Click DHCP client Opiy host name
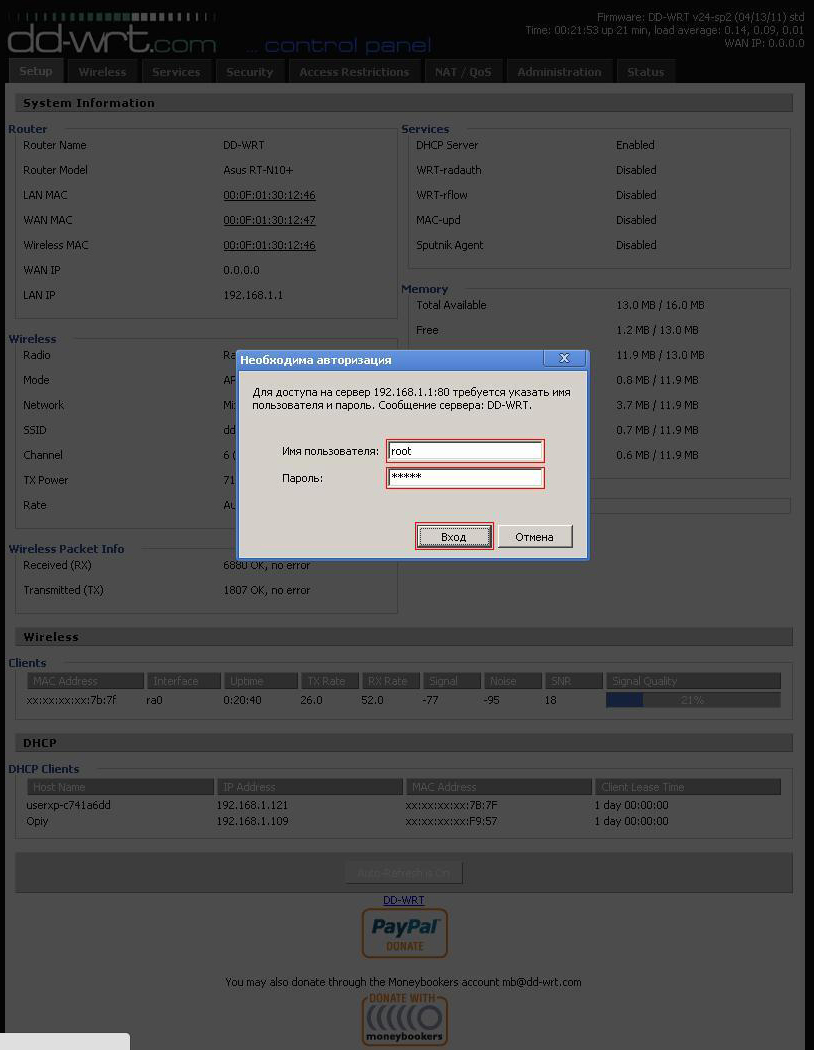Screen dimensions: 814x1050 [37, 821]
